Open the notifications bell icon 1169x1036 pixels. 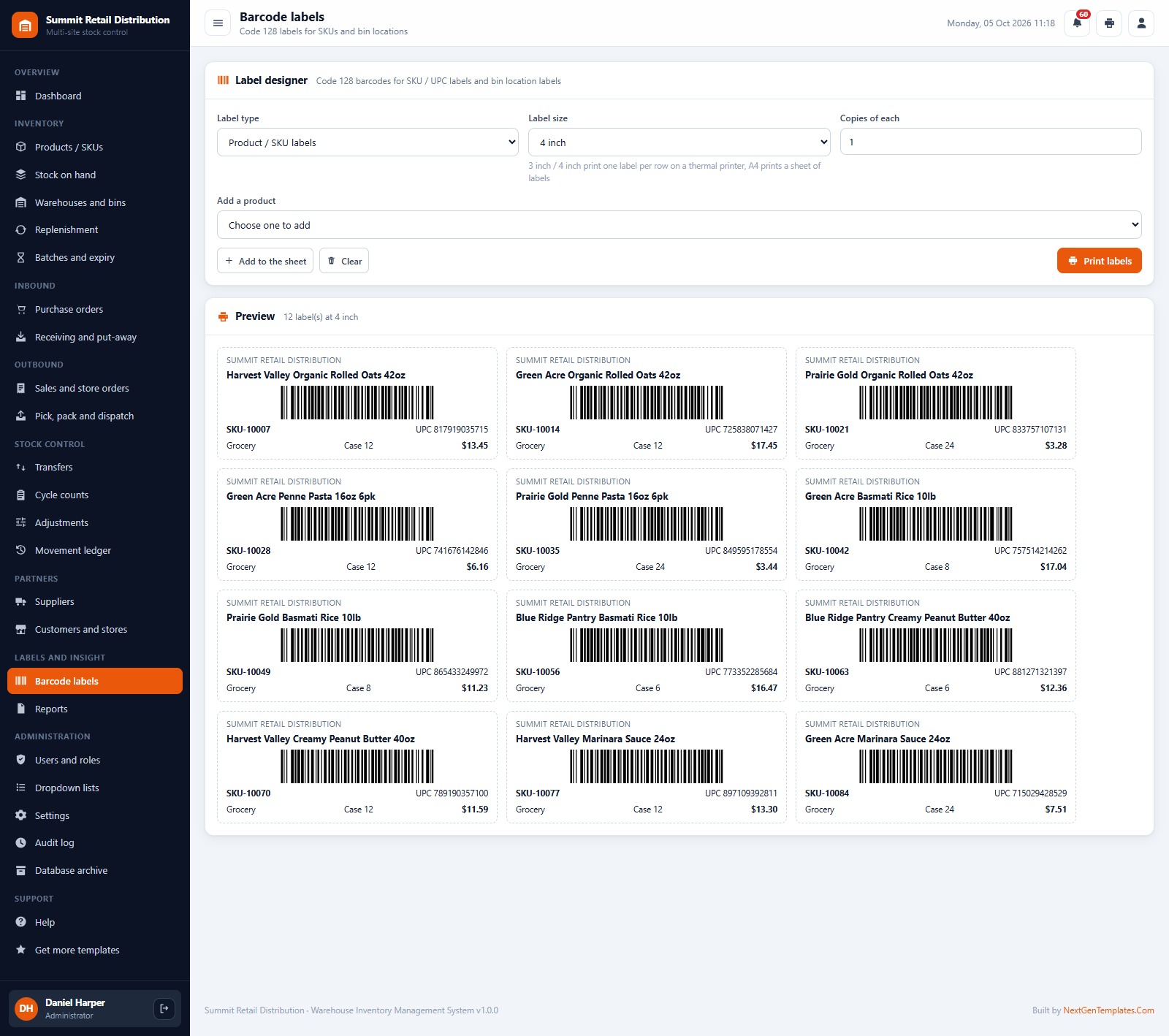coord(1077,23)
